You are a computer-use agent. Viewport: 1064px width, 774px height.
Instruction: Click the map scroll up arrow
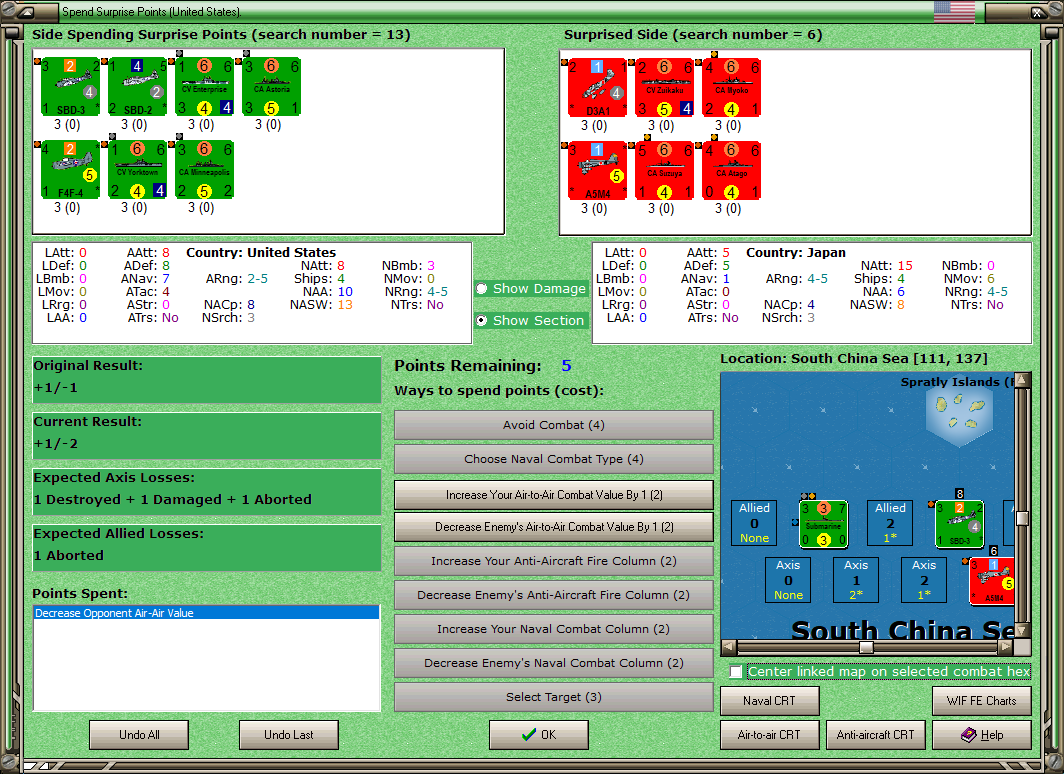tap(1023, 380)
